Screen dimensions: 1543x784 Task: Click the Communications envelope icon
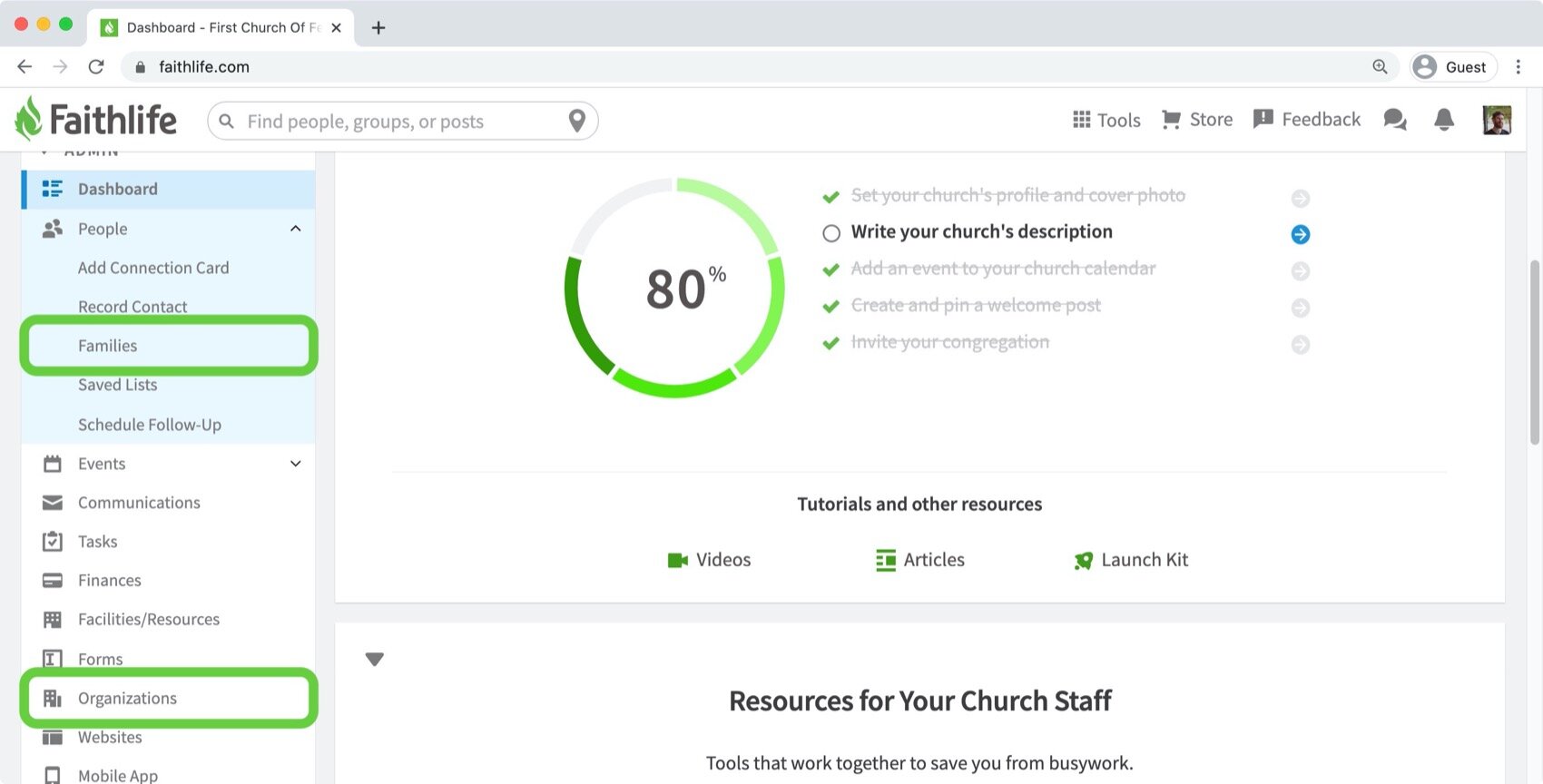[x=53, y=503]
